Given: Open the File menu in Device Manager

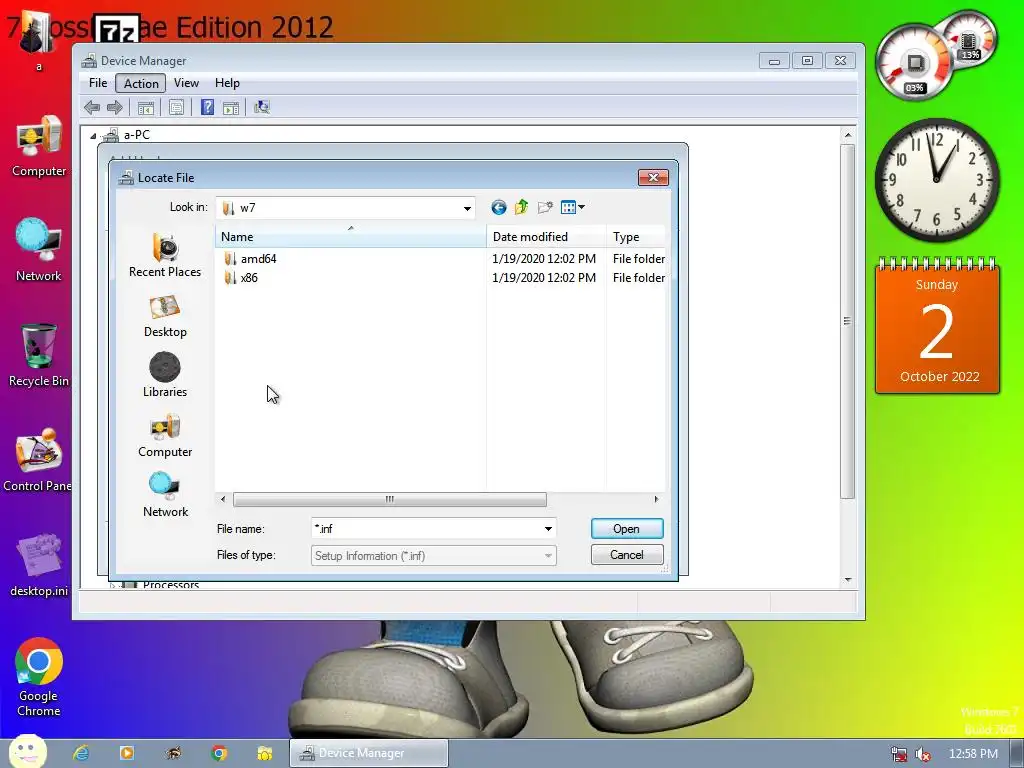Looking at the screenshot, I should point(98,83).
